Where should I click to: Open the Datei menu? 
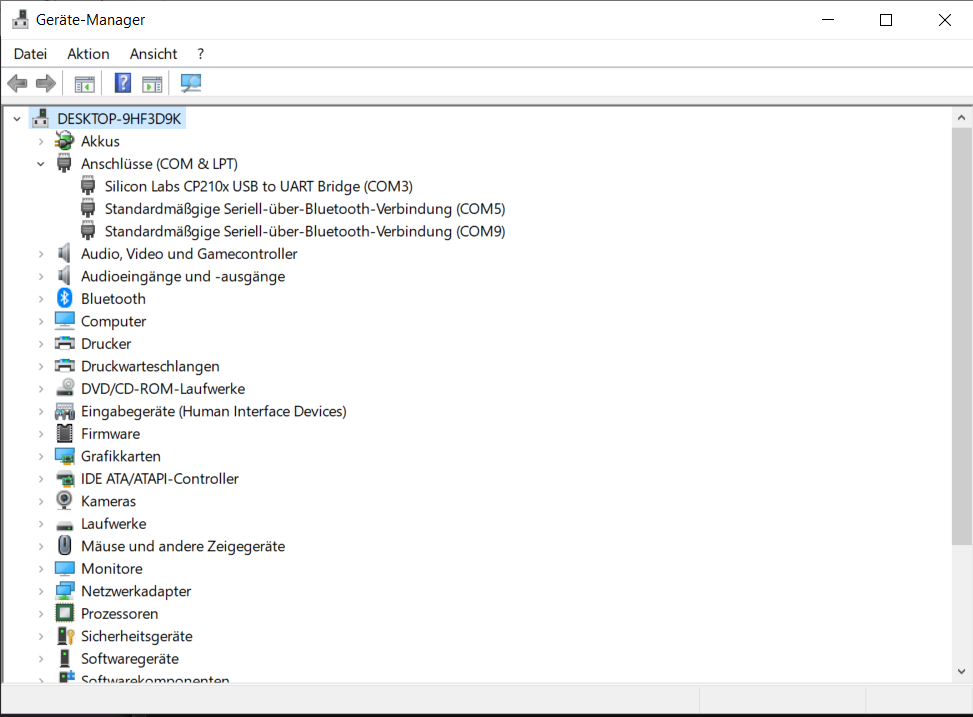[30, 54]
